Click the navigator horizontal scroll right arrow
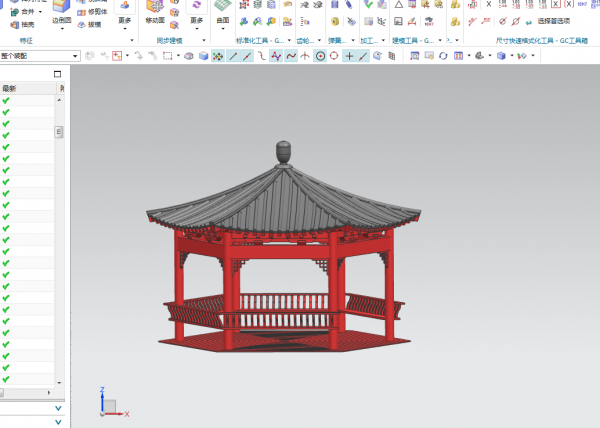 49,392
